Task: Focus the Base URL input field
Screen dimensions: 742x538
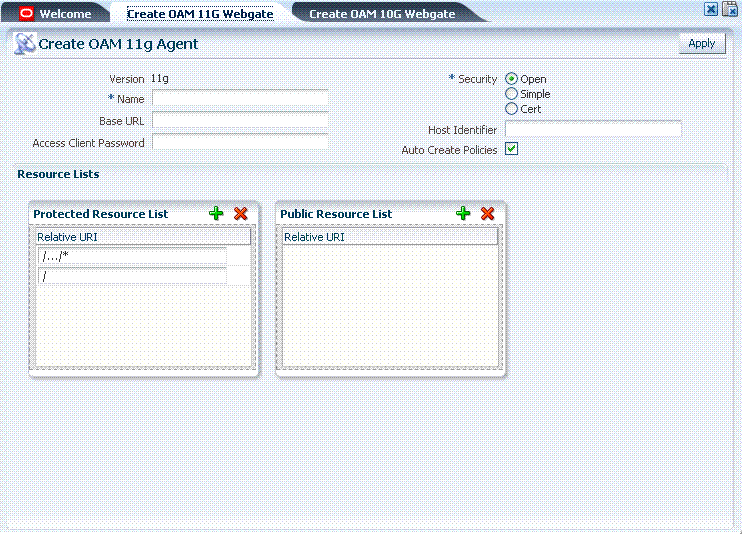Action: pyautogui.click(x=240, y=120)
